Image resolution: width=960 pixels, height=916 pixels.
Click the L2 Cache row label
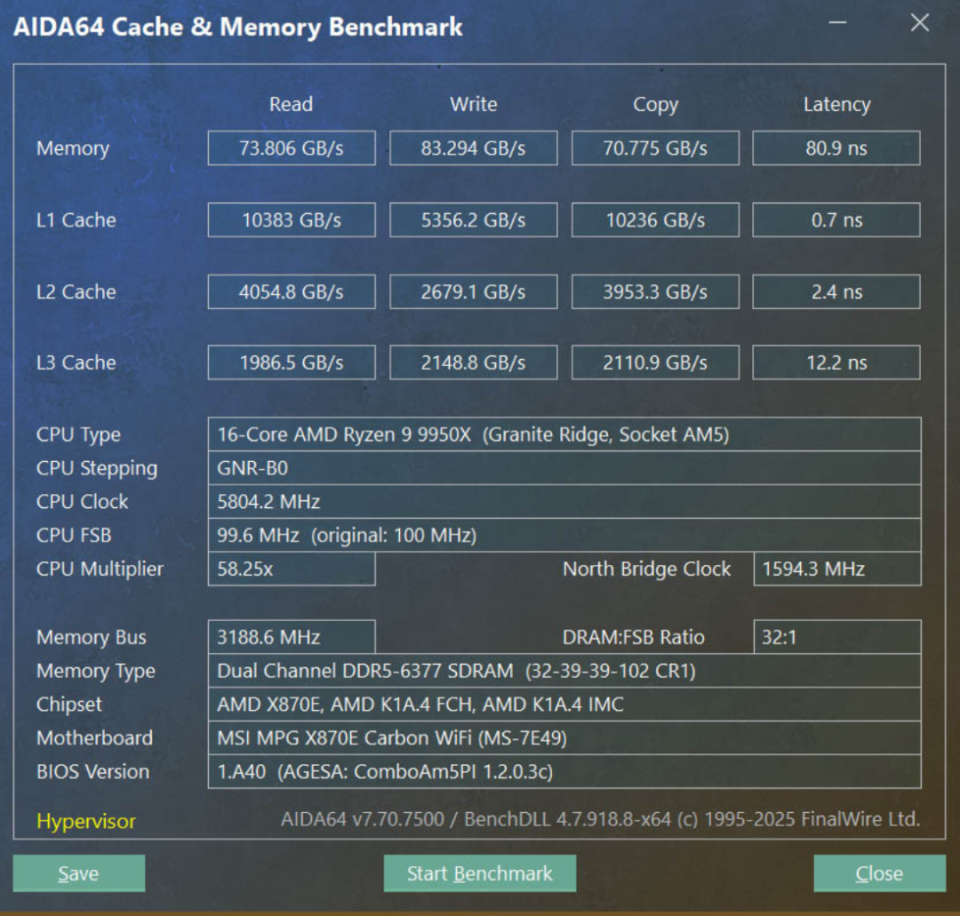[x=76, y=291]
